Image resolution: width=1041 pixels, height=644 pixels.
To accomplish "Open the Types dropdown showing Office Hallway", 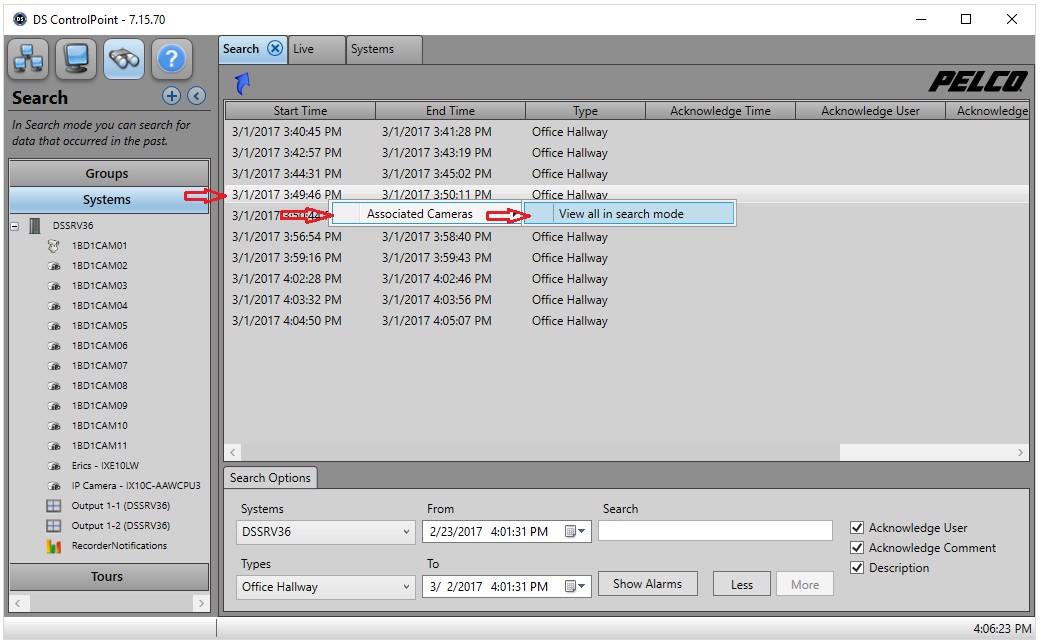I will (x=405, y=587).
